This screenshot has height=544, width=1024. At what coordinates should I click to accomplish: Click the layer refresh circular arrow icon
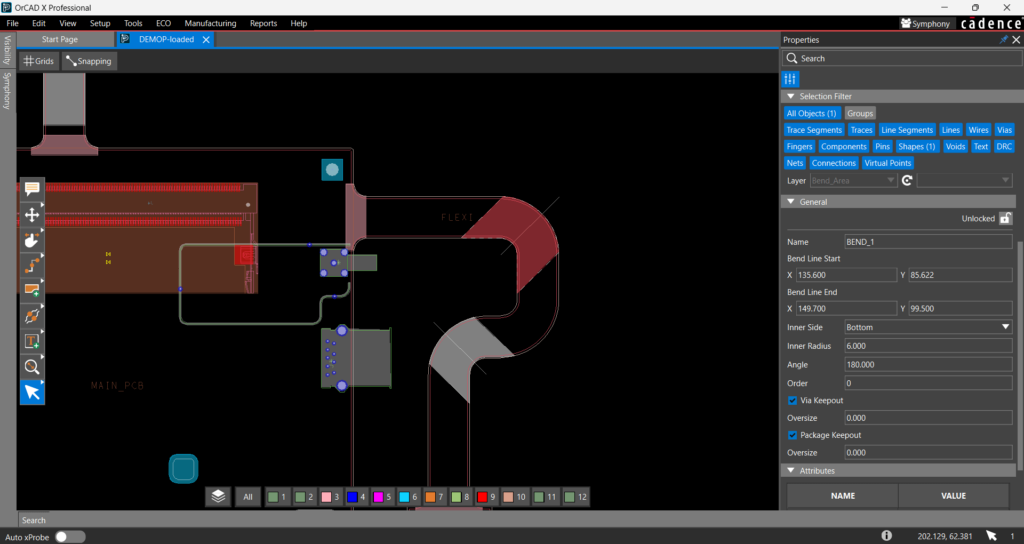click(x=907, y=180)
